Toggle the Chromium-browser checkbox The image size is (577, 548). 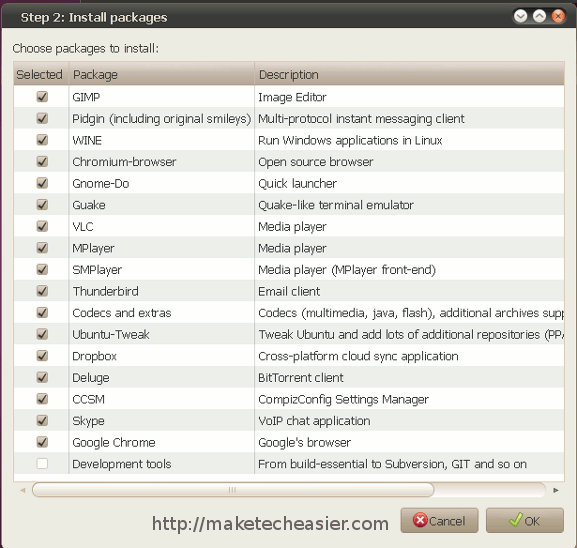point(42,162)
